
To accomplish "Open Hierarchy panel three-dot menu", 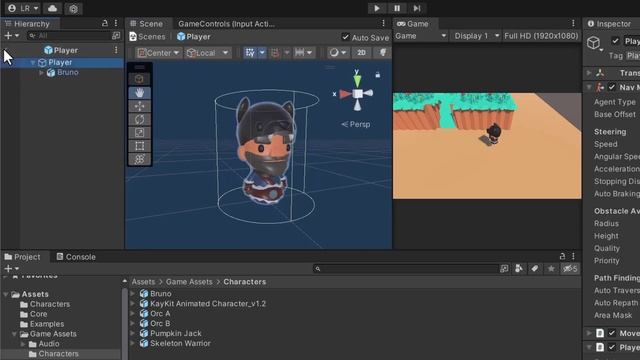I will (x=116, y=23).
